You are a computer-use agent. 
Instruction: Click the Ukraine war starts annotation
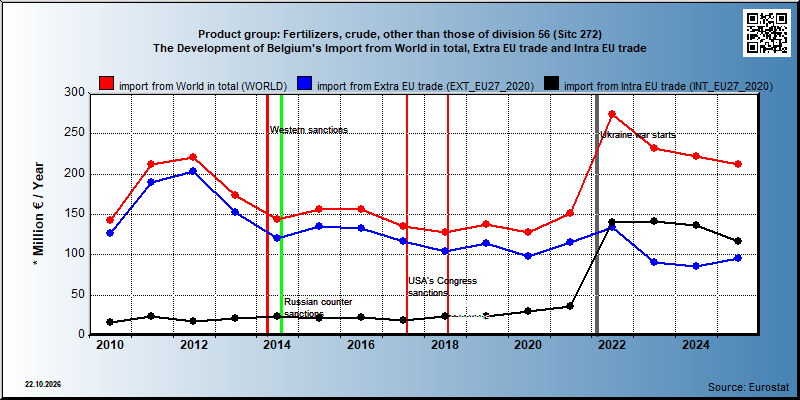pyautogui.click(x=638, y=135)
